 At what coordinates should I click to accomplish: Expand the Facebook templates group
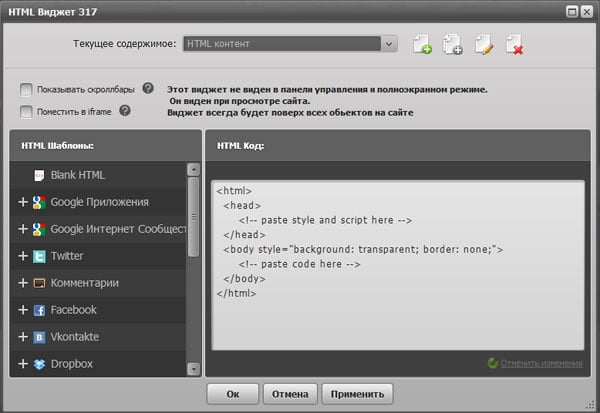click(22, 310)
